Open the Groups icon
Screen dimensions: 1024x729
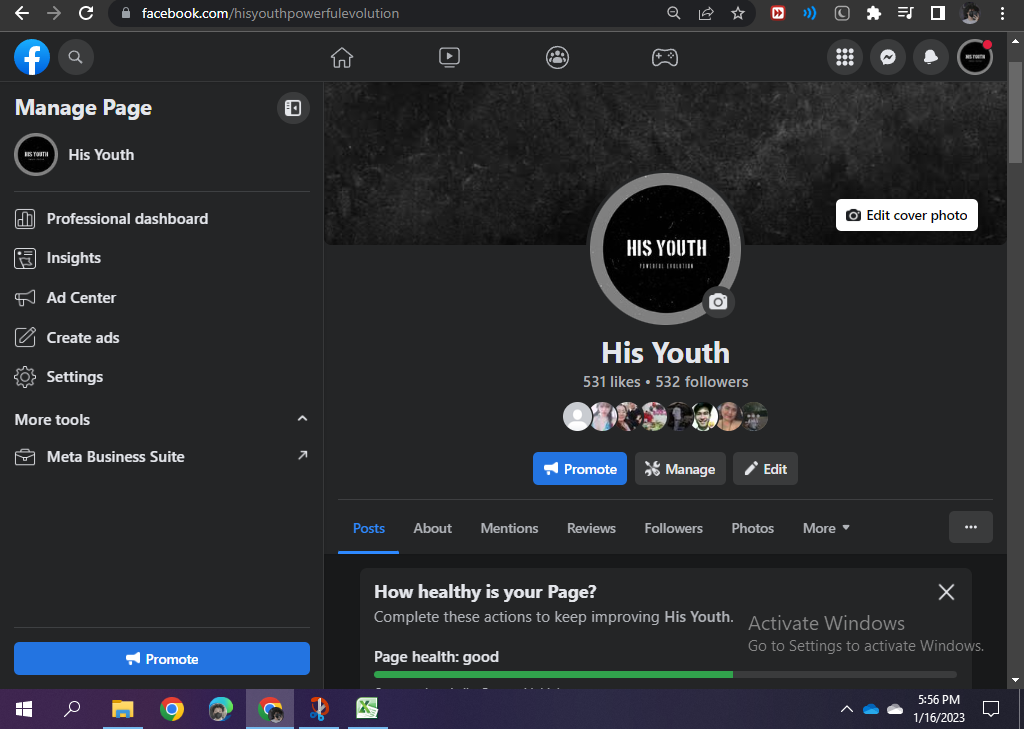point(557,57)
